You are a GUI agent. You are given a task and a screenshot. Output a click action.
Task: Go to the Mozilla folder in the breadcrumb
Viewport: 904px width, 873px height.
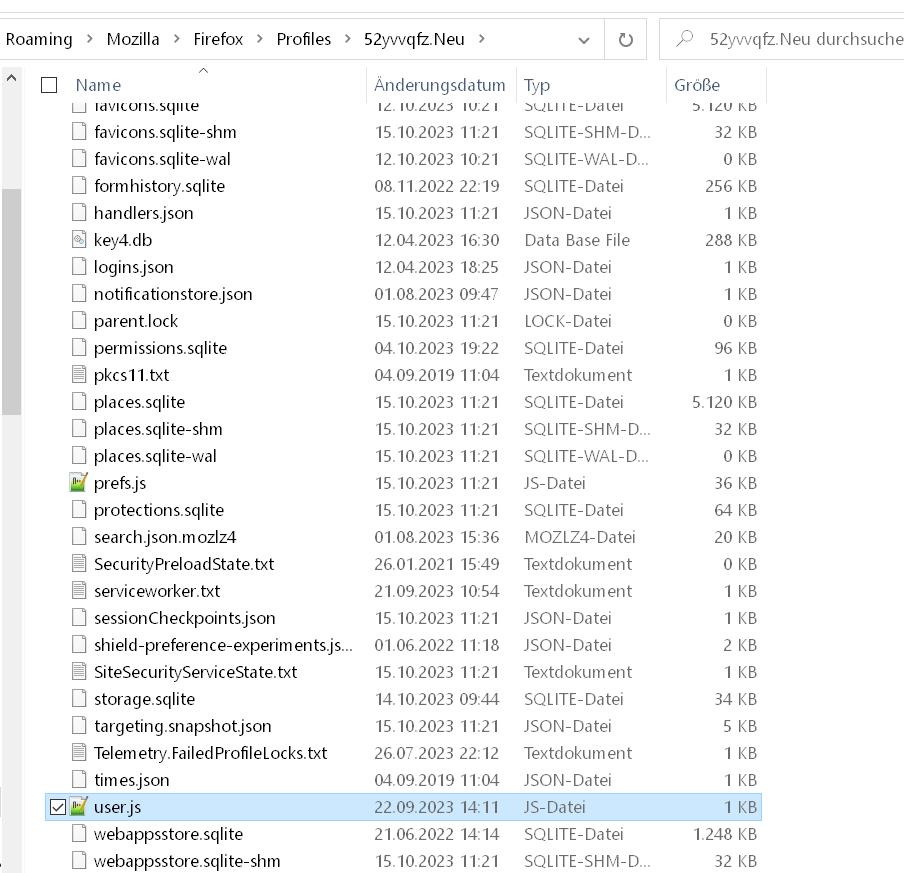(x=133, y=40)
